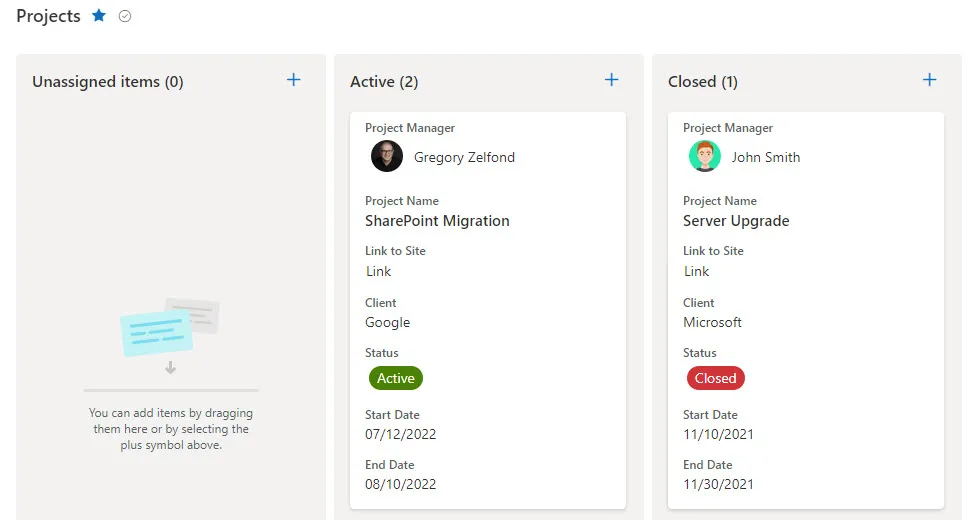Add new item to Active column
The height and width of the screenshot is (520, 973).
click(611, 80)
